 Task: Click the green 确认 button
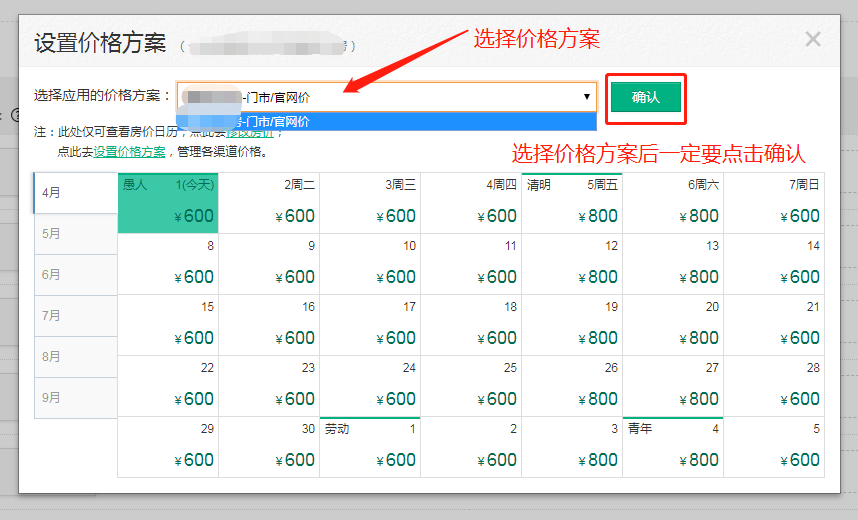tap(645, 97)
